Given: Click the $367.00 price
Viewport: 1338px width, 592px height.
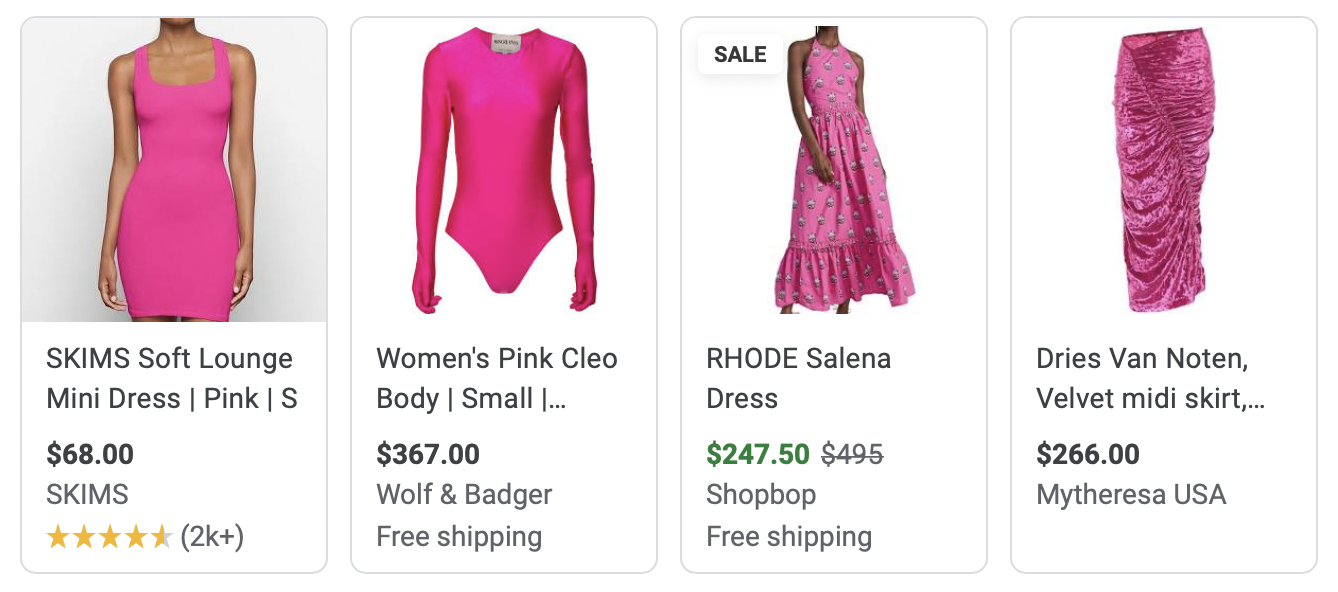Looking at the screenshot, I should [428, 454].
